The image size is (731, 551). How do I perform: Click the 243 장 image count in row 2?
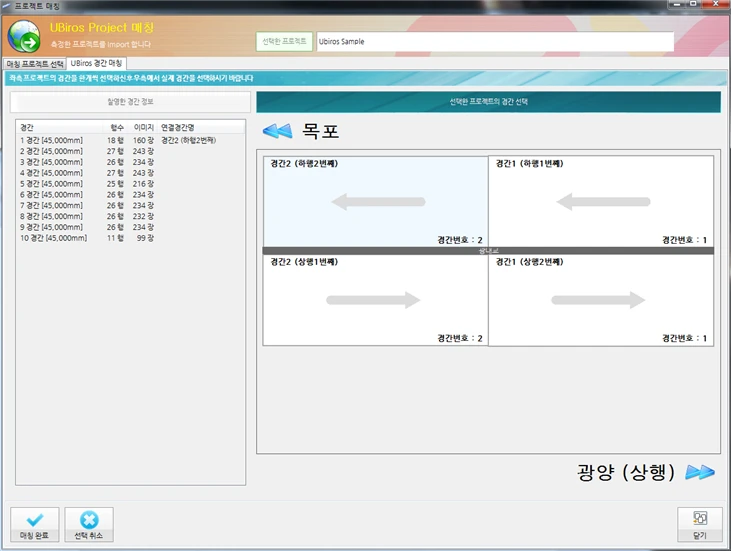pos(143,151)
